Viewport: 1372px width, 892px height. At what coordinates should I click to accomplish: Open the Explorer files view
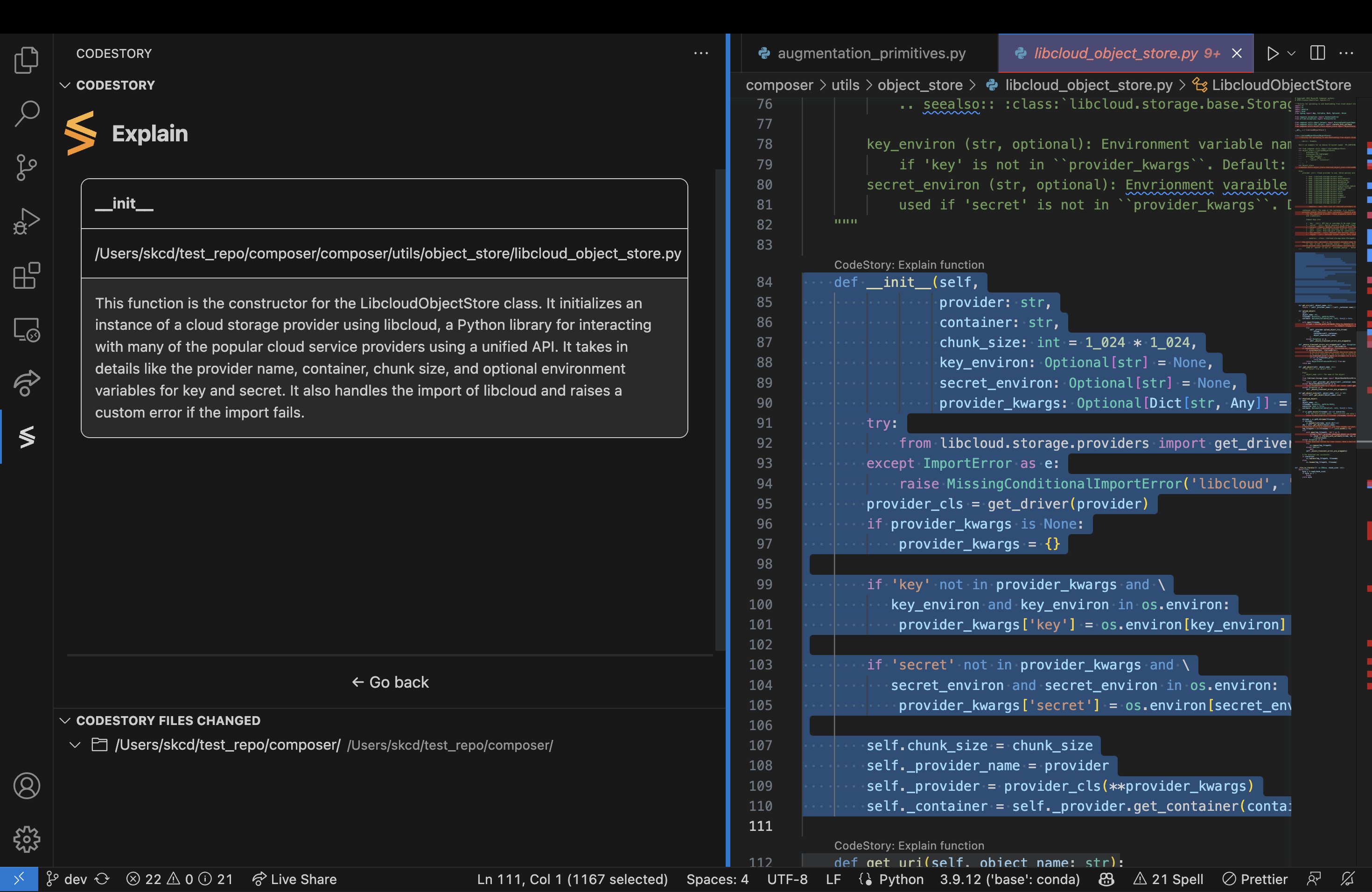tap(27, 60)
